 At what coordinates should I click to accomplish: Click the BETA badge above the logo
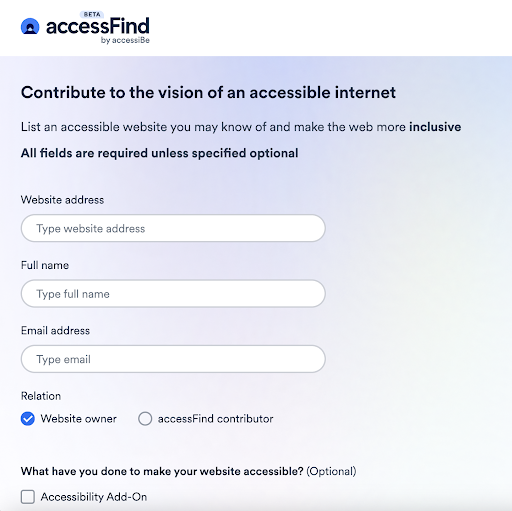92,14
